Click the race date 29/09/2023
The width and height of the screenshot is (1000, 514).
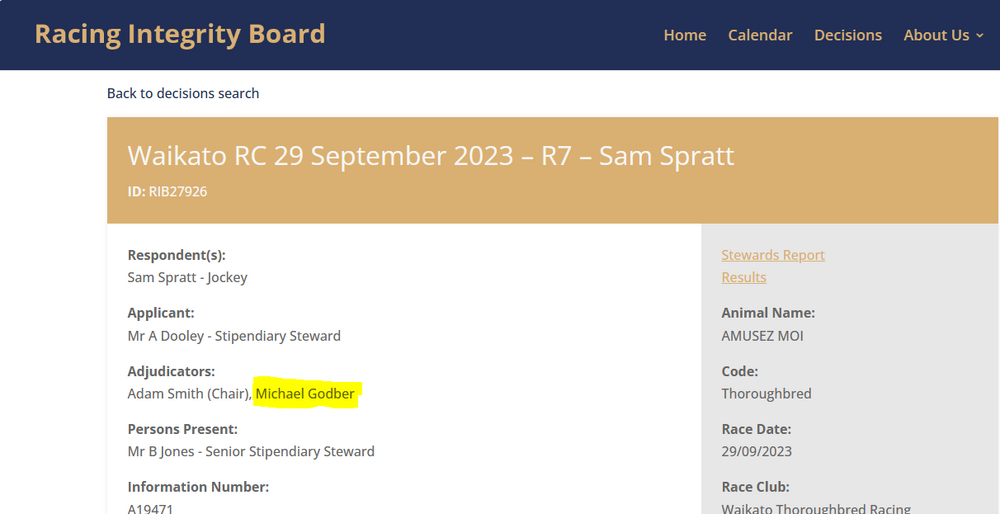click(x=756, y=451)
